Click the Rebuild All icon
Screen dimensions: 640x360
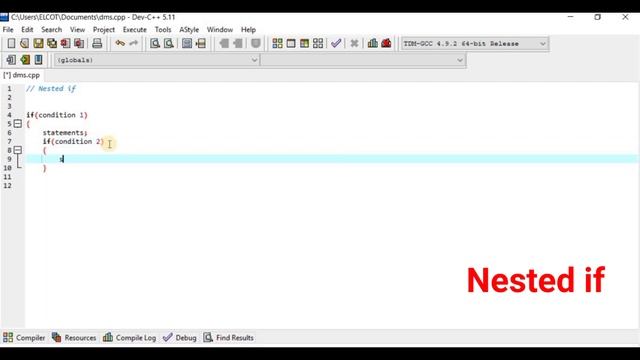tap(318, 43)
